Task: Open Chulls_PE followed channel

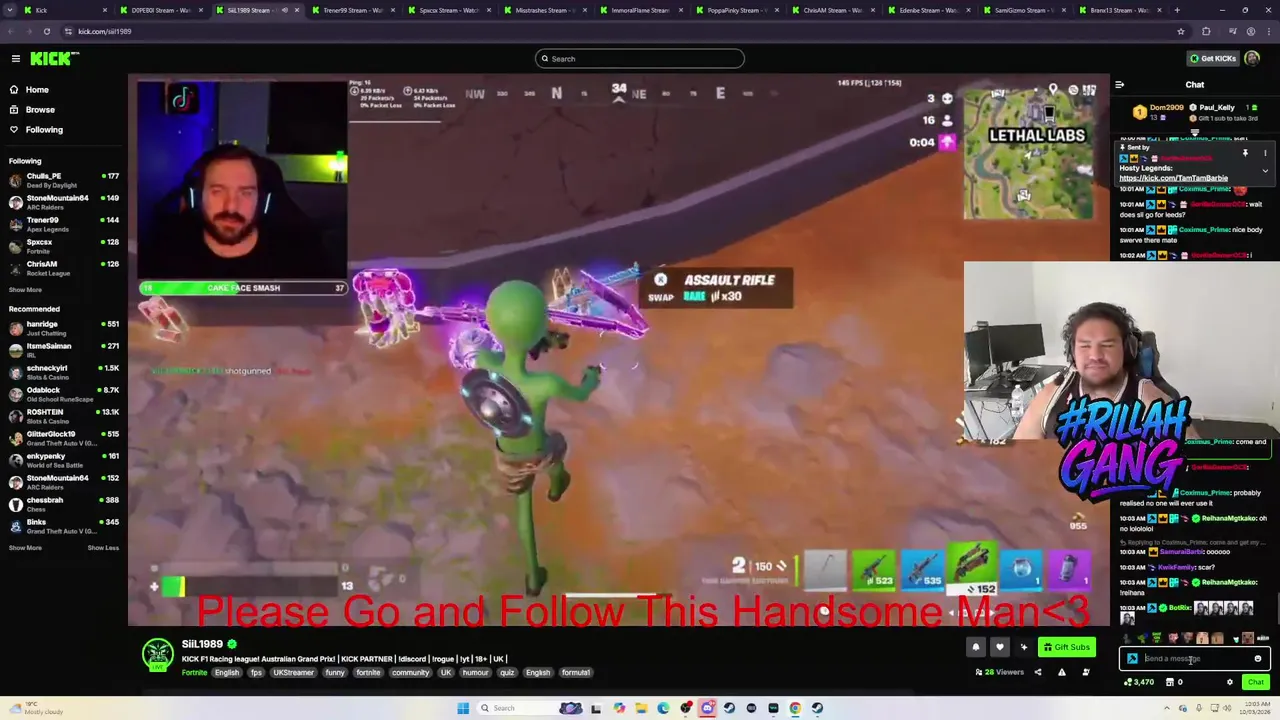Action: tap(64, 180)
